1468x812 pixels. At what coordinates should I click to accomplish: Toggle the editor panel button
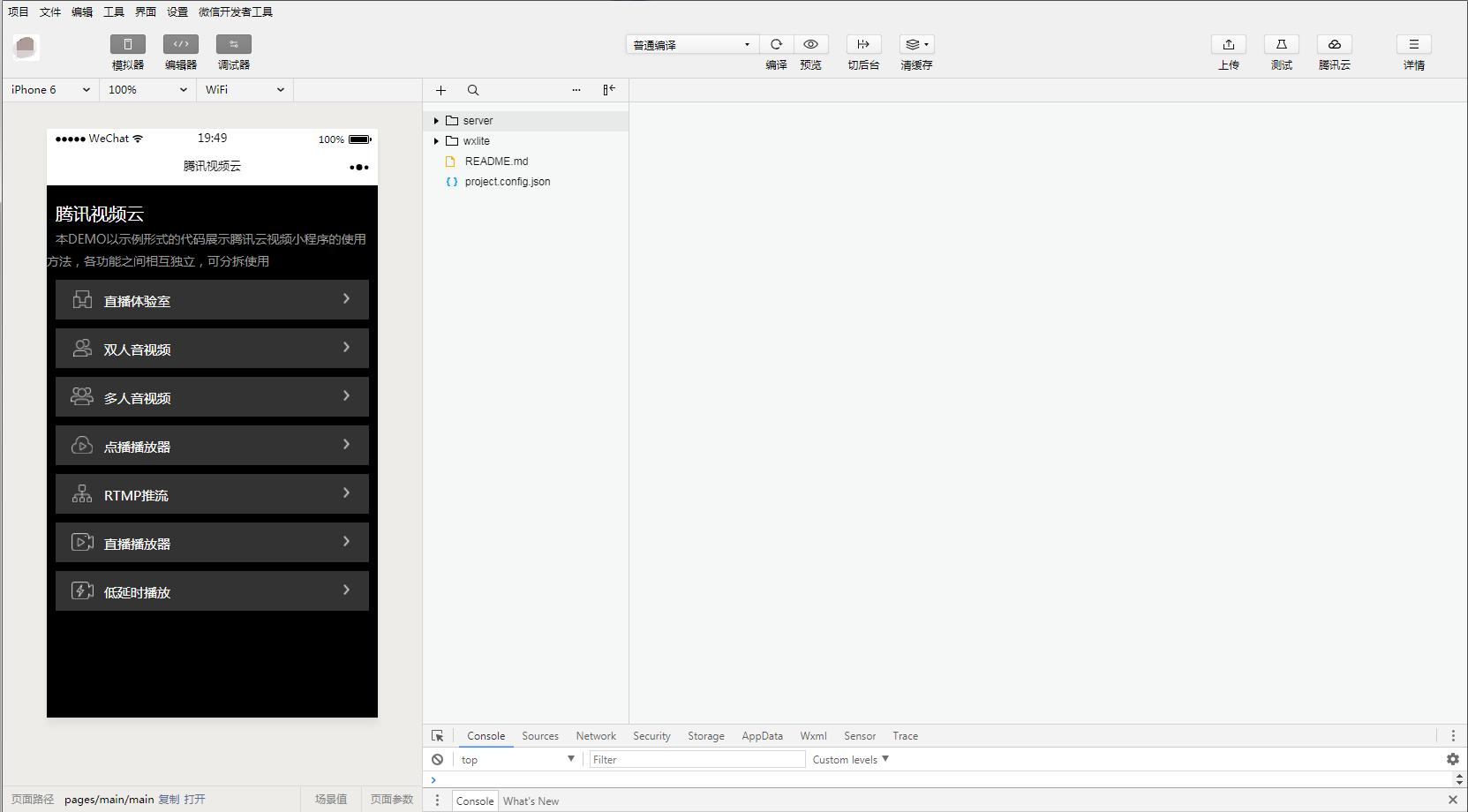pos(181,44)
